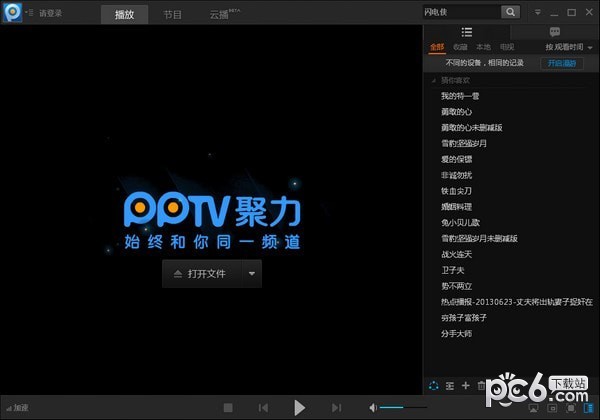The width and height of the screenshot is (600, 420).
Task: Click the 打开文件 button
Action: (x=202, y=274)
